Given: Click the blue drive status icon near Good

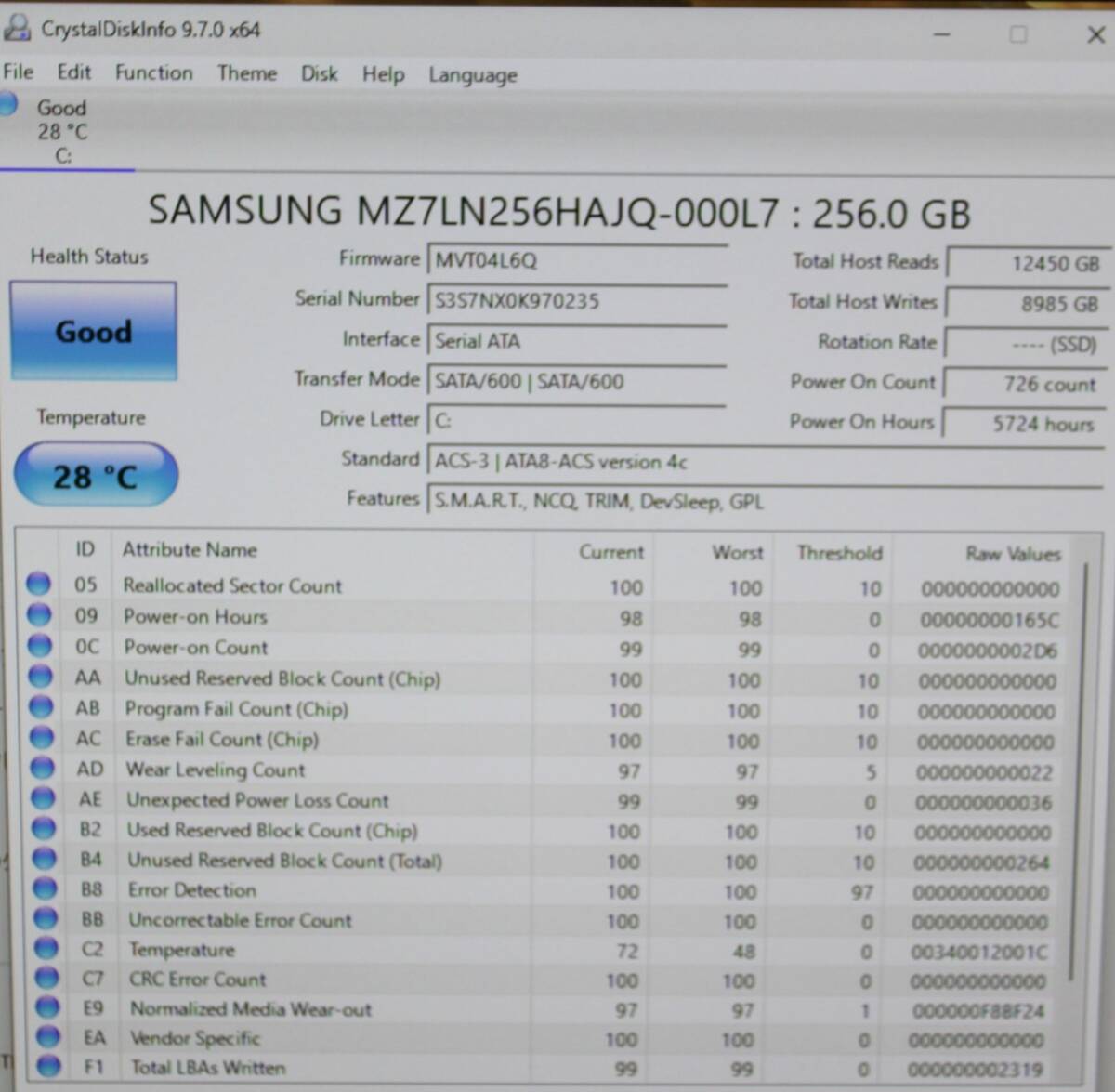Looking at the screenshot, I should coord(7,103).
